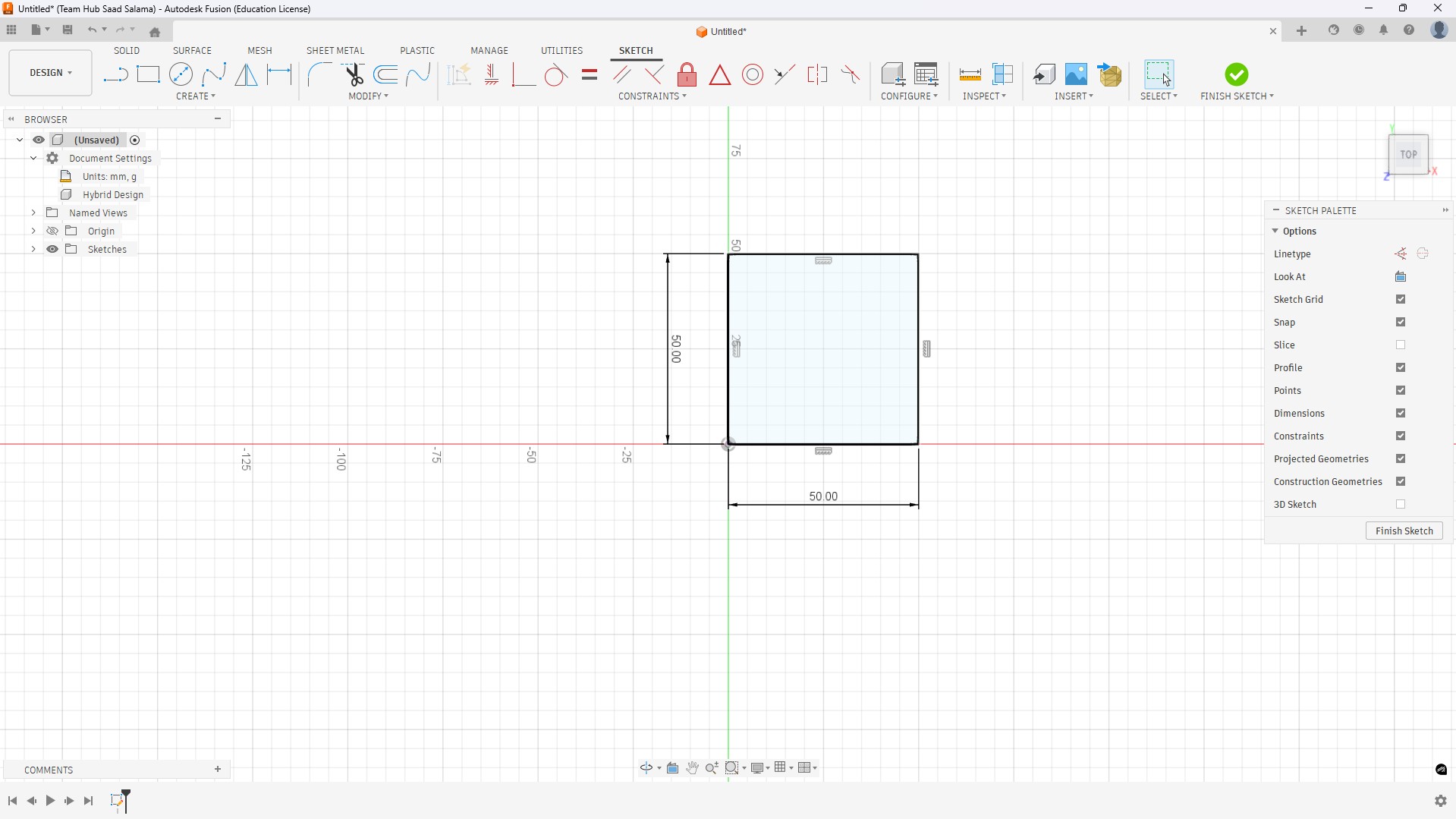Screen dimensions: 1456x819
Task: Switch to the SOLID tab
Action: [x=127, y=51]
